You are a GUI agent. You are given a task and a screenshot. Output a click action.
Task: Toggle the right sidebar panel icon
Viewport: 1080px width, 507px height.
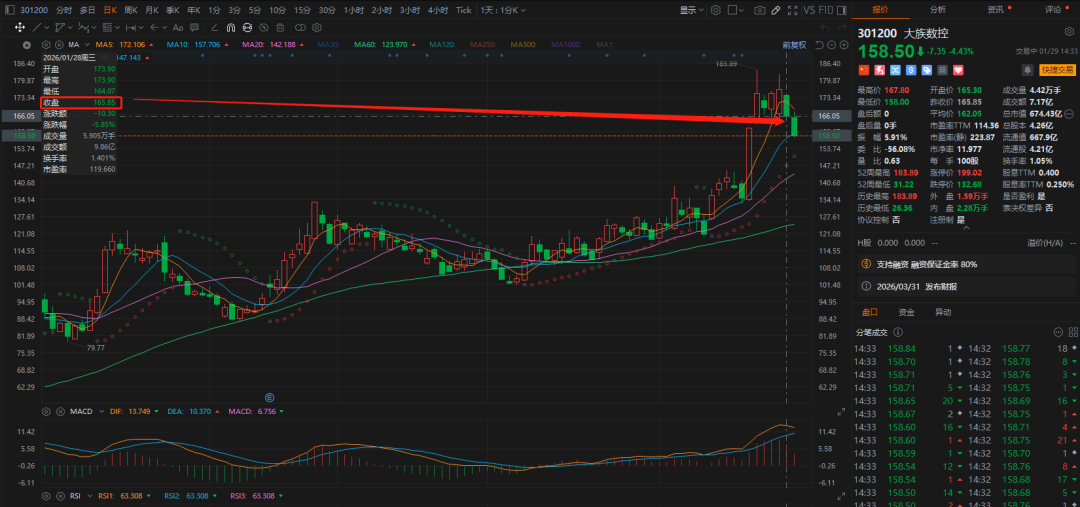coord(842,10)
